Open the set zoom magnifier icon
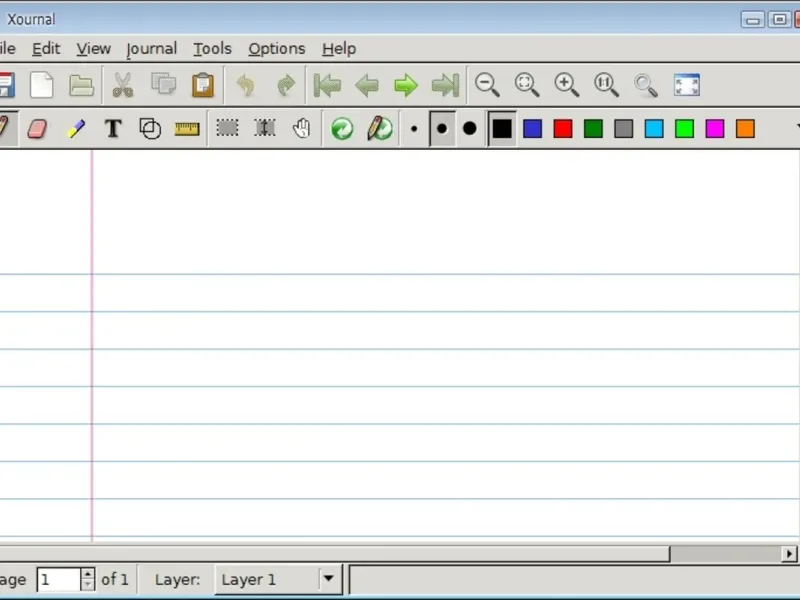This screenshot has height=600, width=800. (x=645, y=85)
